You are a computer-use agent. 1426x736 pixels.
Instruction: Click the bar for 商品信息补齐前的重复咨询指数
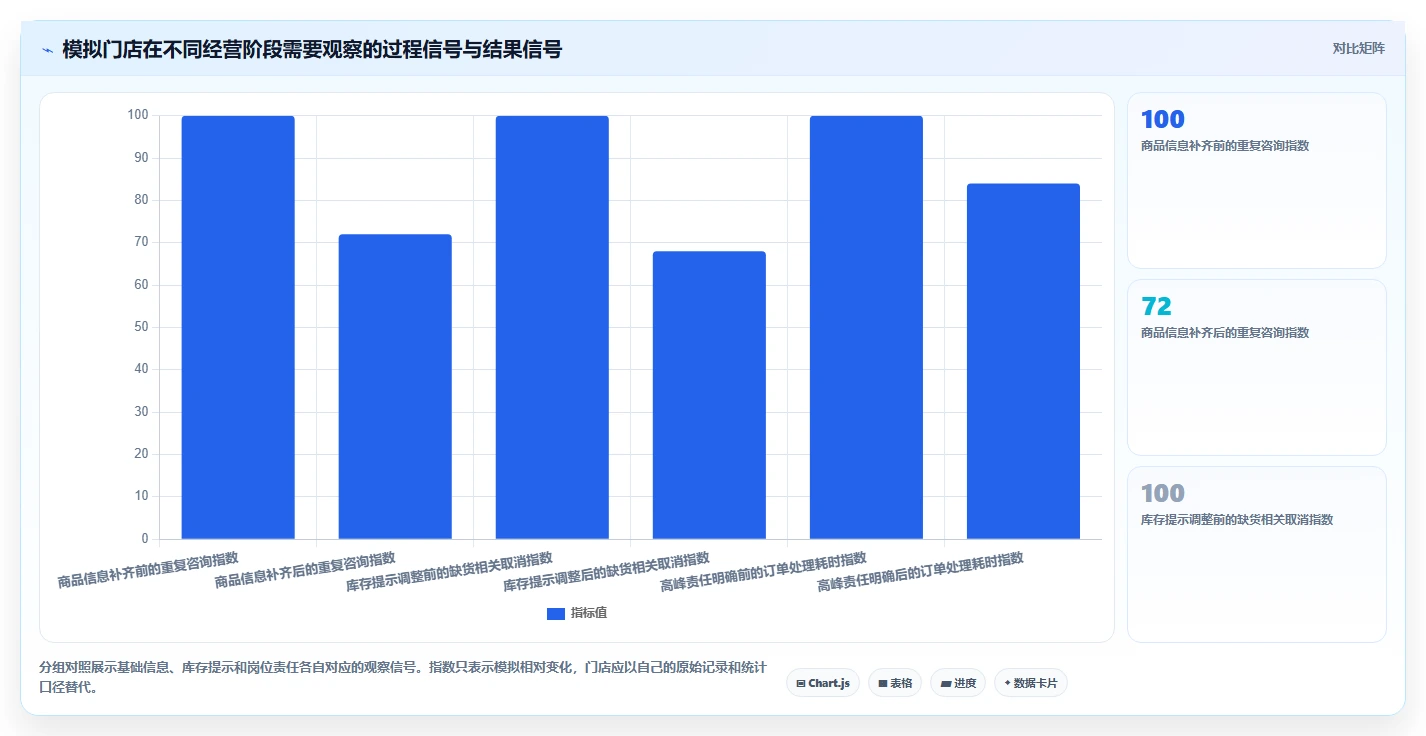pyautogui.click(x=238, y=327)
